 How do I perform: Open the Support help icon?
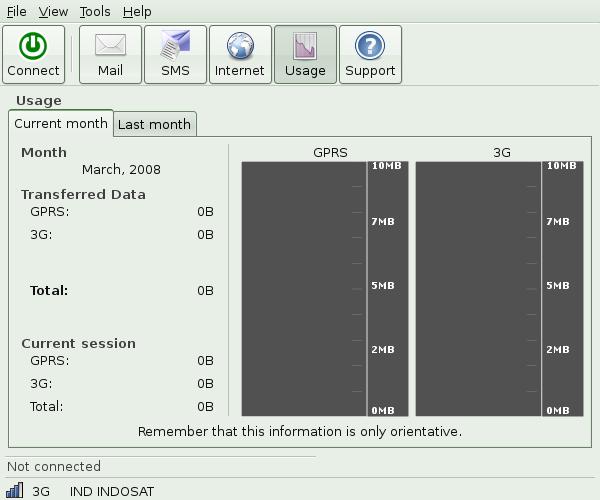(x=370, y=46)
